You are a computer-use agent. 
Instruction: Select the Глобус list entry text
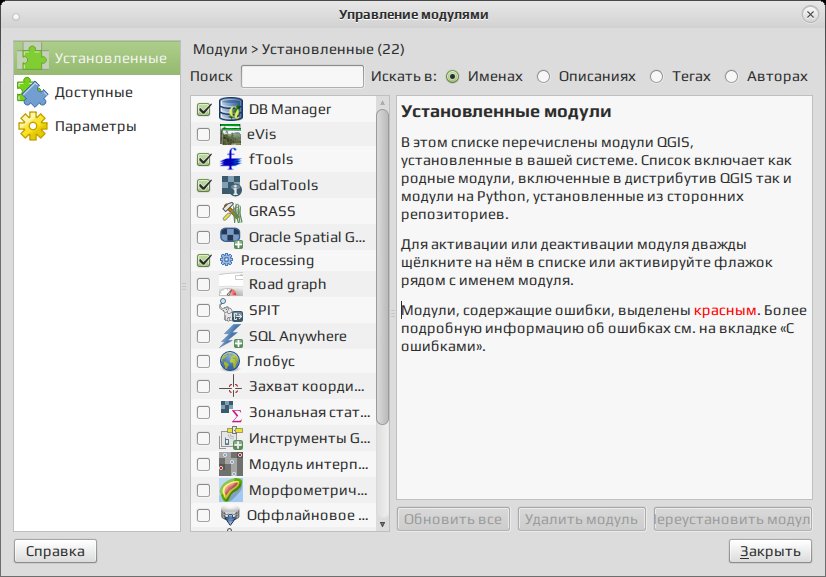[271, 361]
